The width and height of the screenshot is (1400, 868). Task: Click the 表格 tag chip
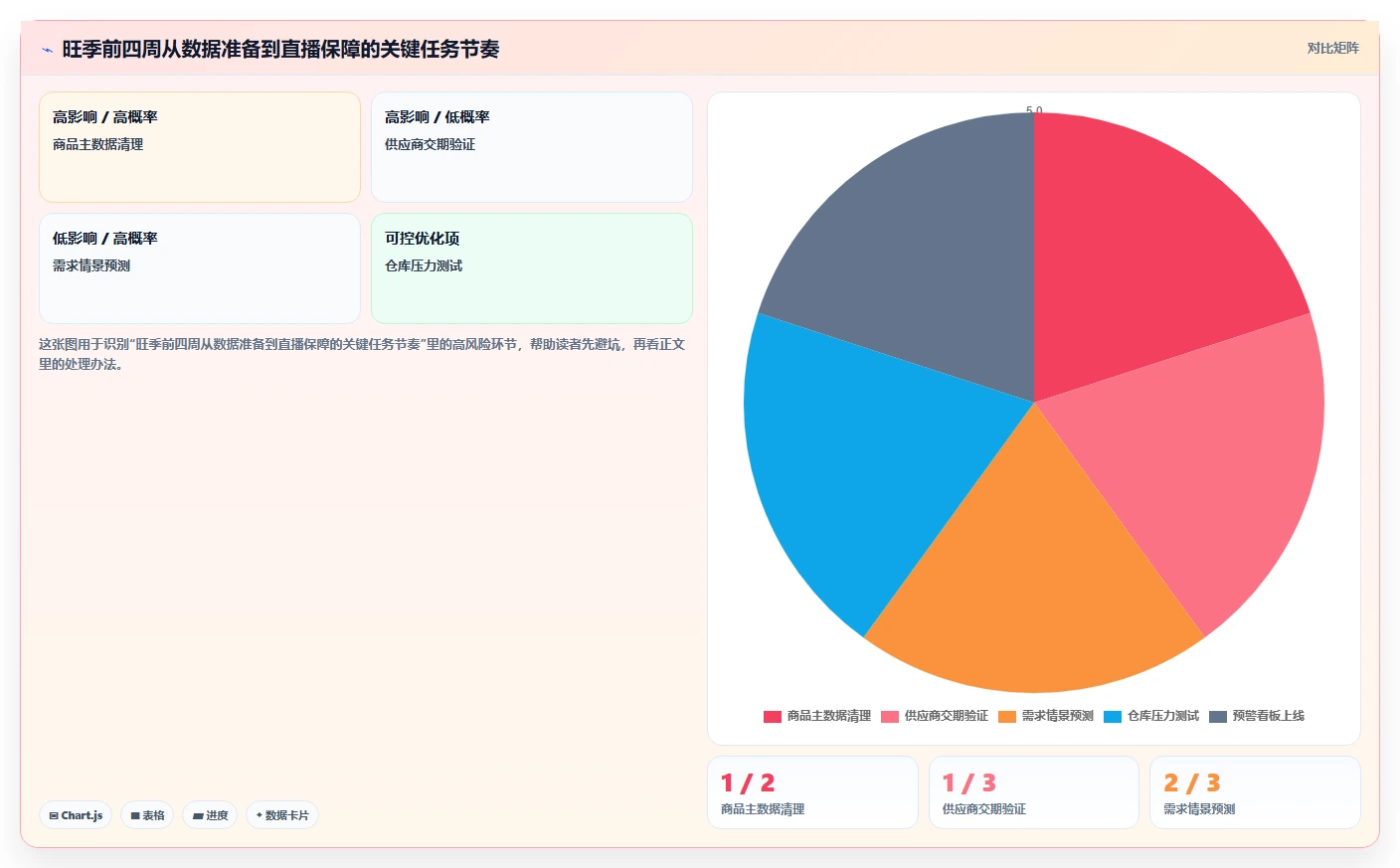pos(147,815)
